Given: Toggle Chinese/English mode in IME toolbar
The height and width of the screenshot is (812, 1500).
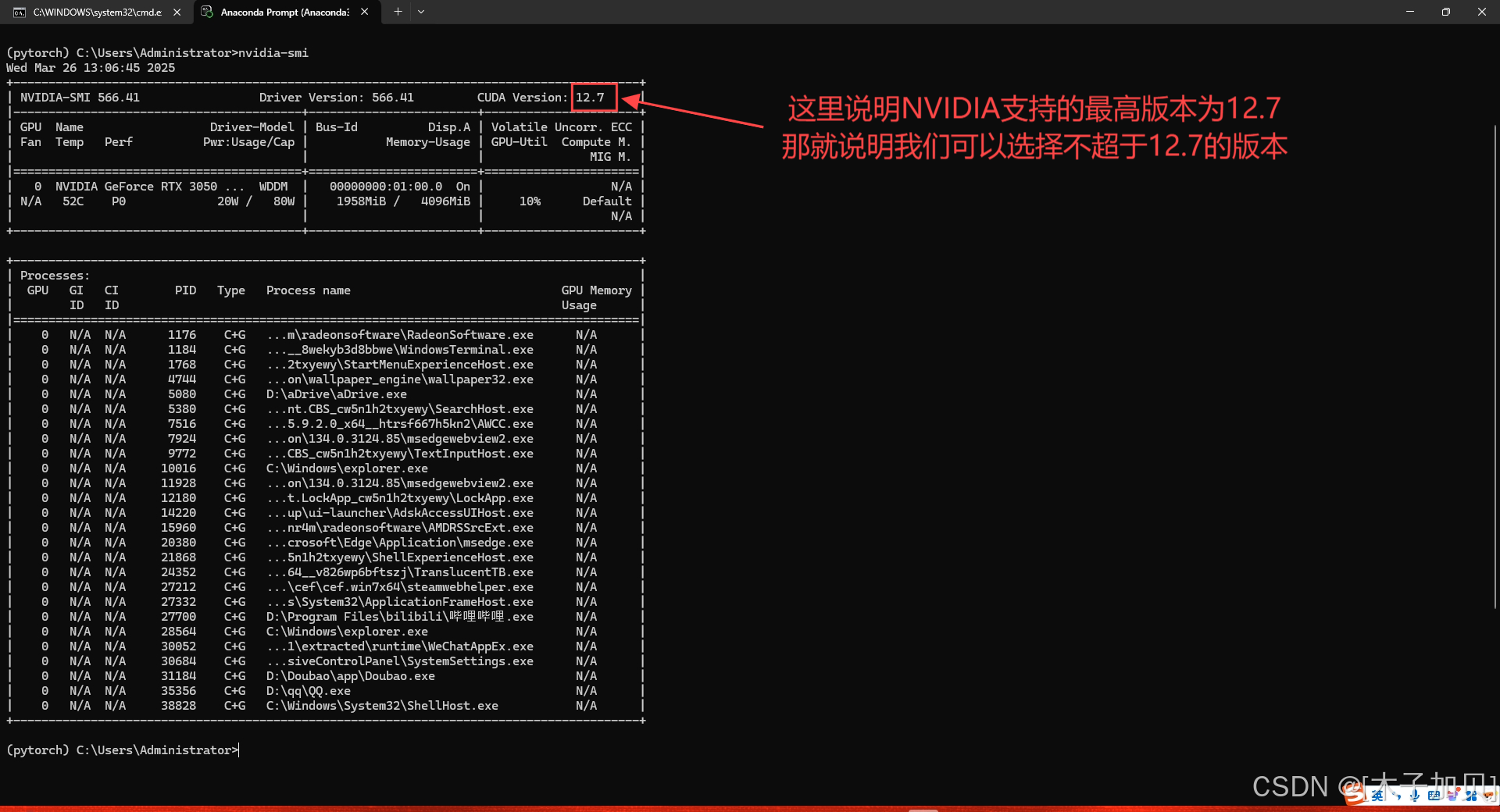Looking at the screenshot, I should pyautogui.click(x=1377, y=795).
